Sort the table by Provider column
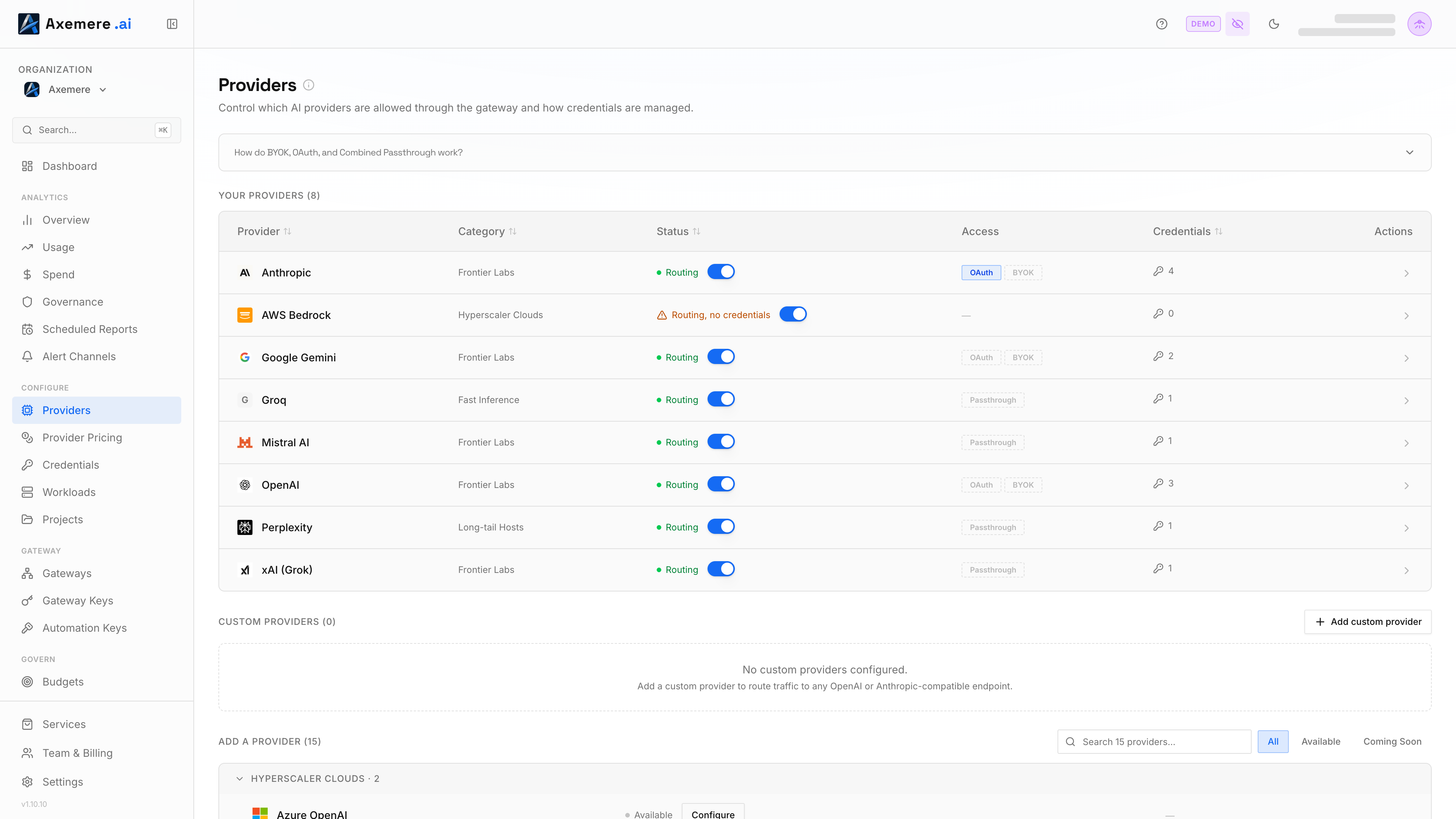1456x819 pixels. pos(264,231)
